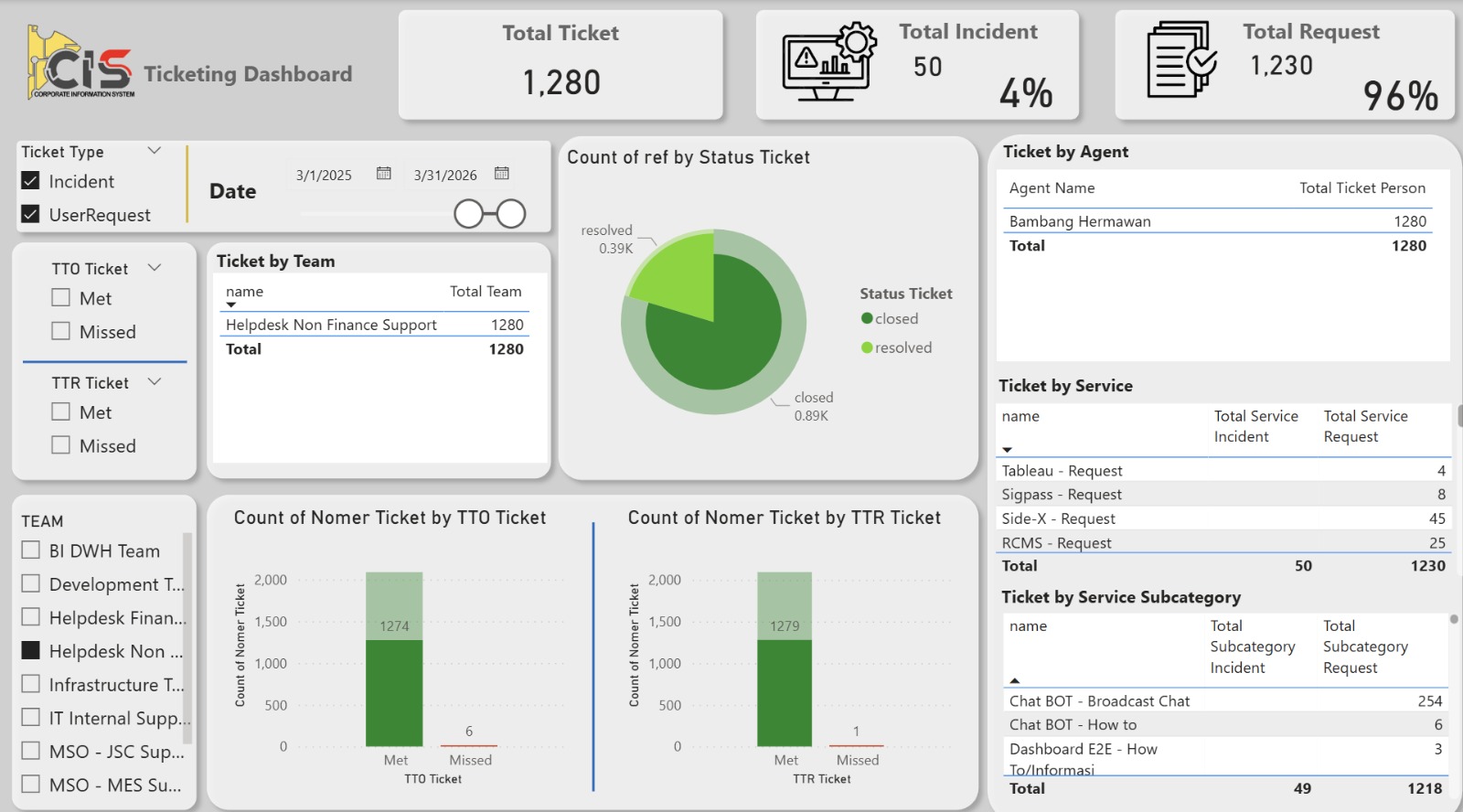Sort by Total Ticket Person column header
This screenshot has height=812, width=1463.
1362,188
